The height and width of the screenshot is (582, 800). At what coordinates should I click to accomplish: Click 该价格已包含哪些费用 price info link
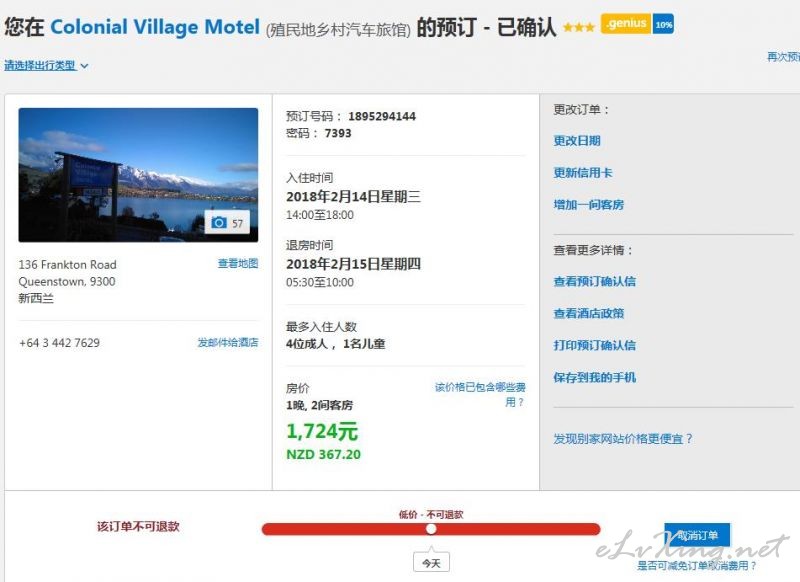coord(480,394)
